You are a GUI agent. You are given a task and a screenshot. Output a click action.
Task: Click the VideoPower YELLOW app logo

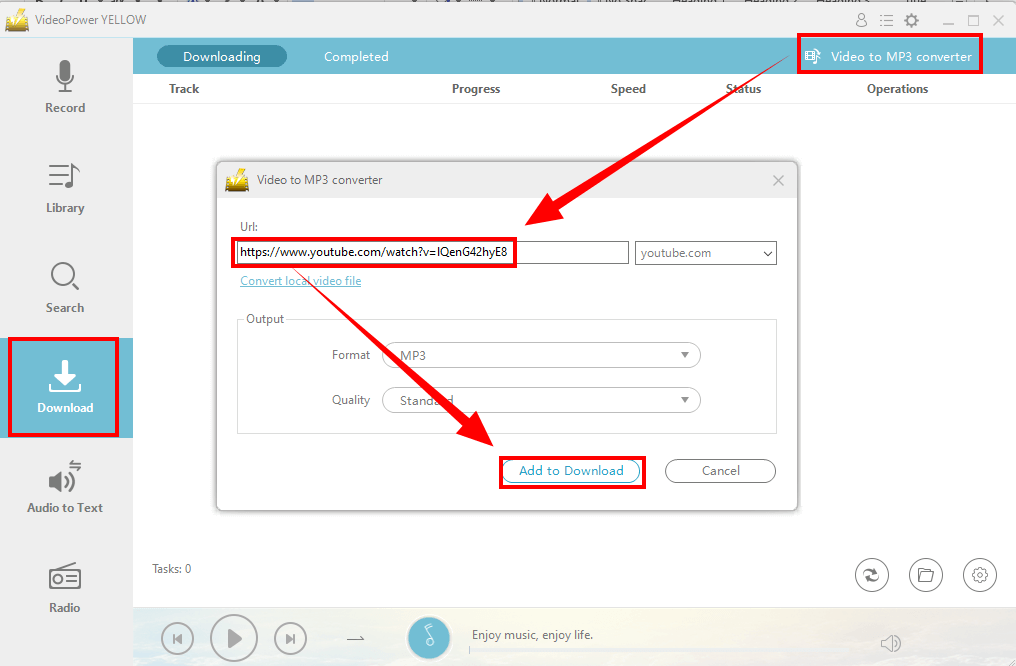pos(17,20)
